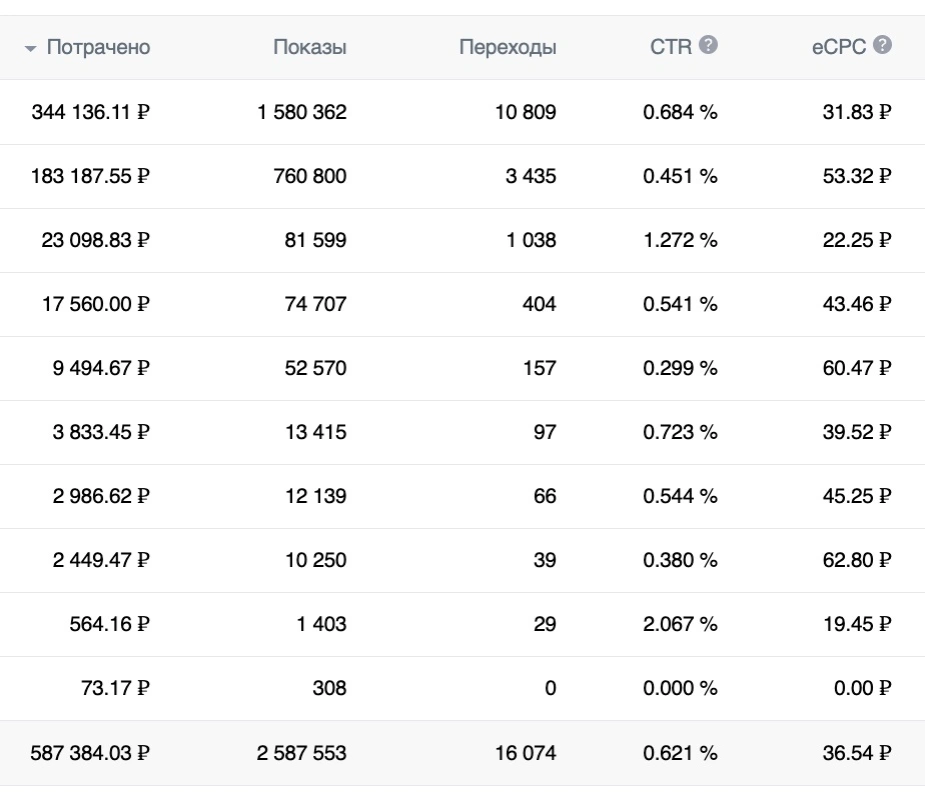The width and height of the screenshot is (925, 798).
Task: Select the 12 139 impressions cell
Action: point(316,496)
